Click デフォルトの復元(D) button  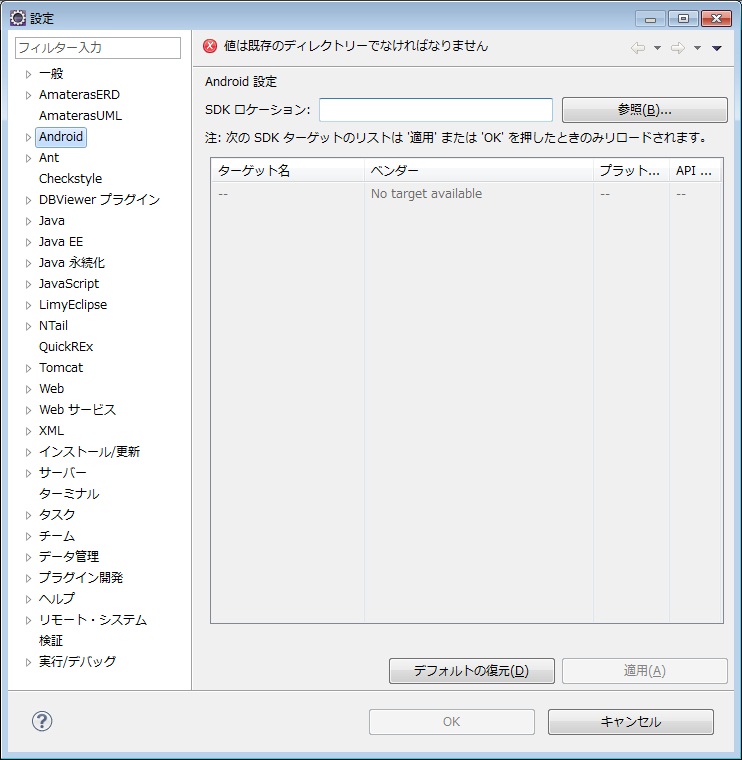[x=472, y=671]
